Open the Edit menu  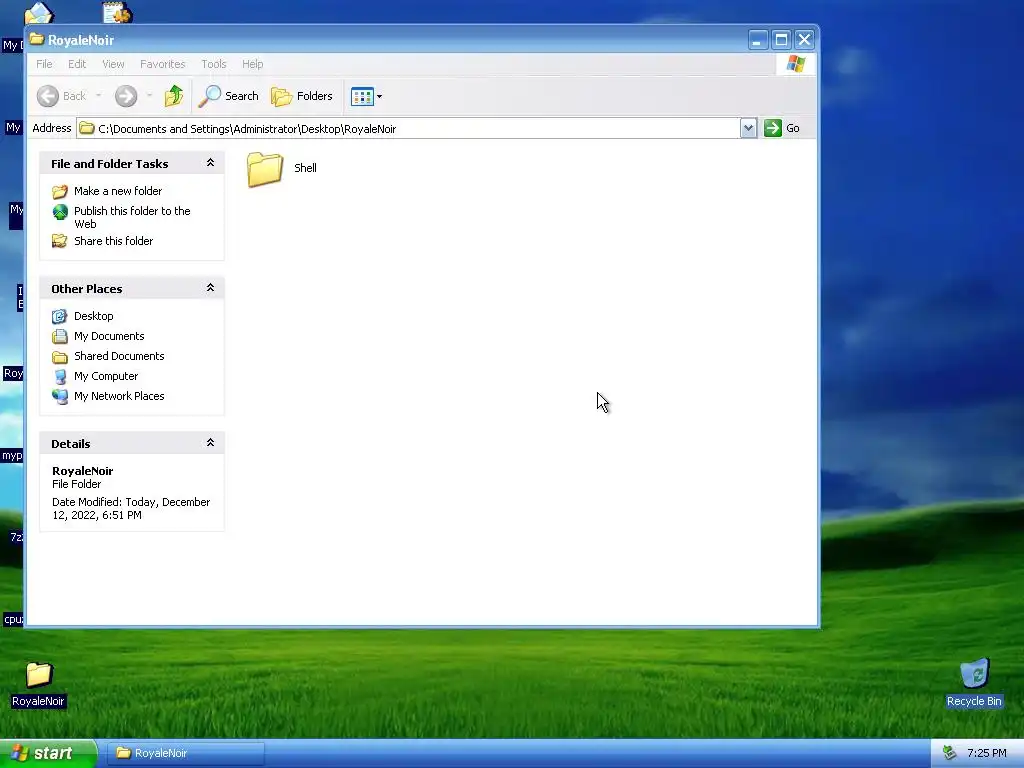point(77,64)
